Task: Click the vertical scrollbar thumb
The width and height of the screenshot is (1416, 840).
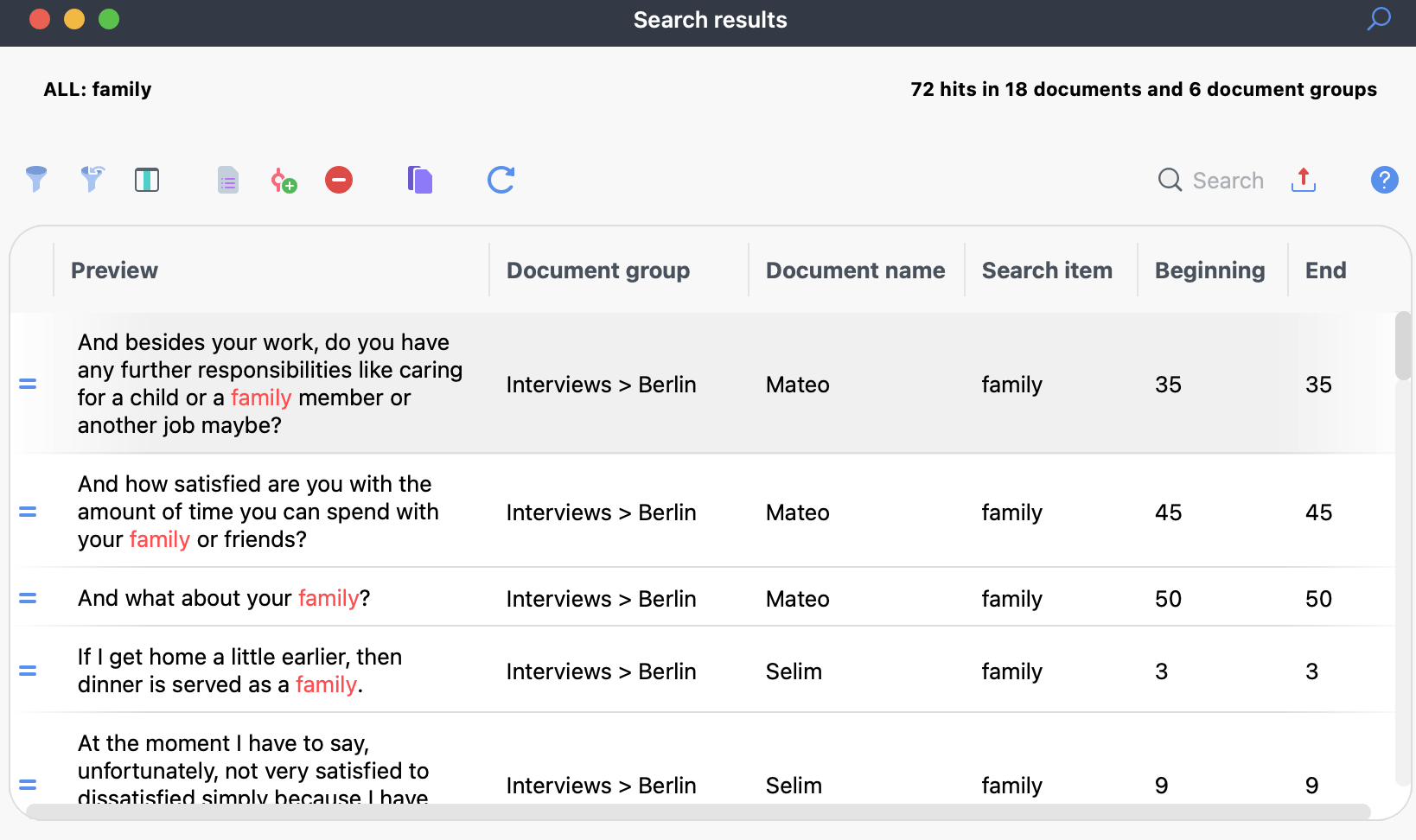Action: 1403,346
